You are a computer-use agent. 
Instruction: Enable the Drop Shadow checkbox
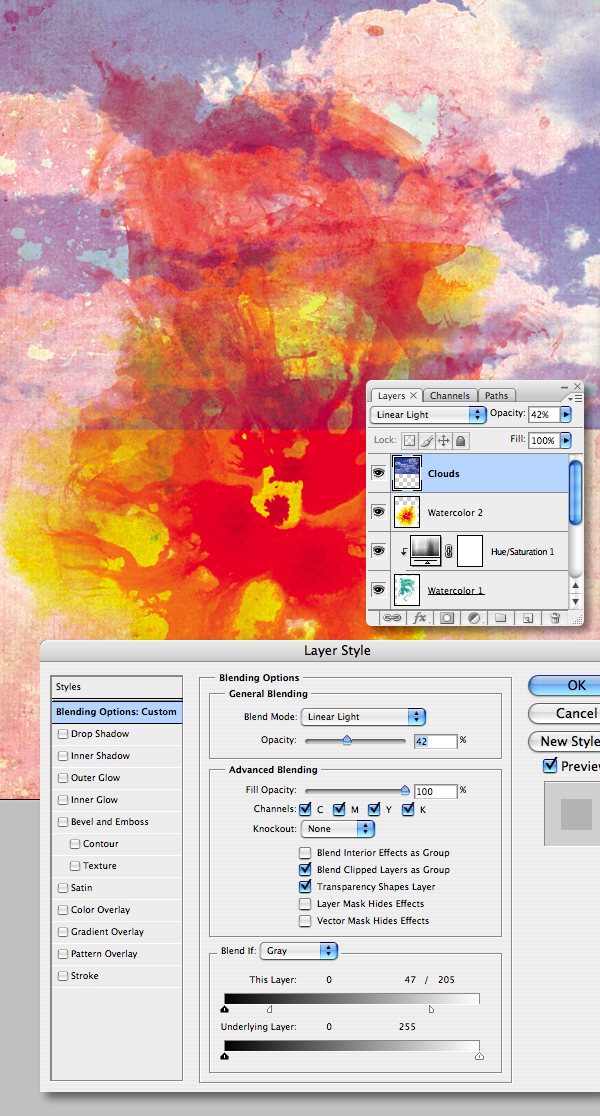click(63, 734)
